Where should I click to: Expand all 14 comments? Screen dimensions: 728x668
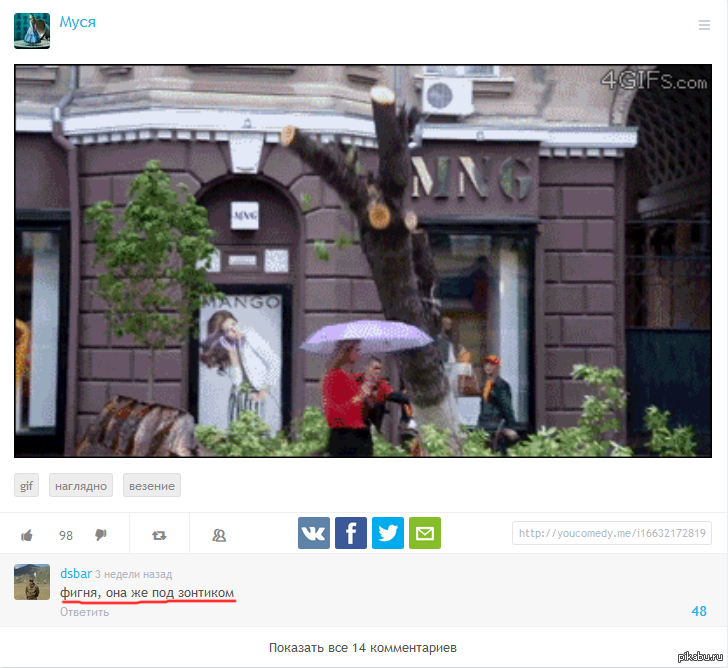pyautogui.click(x=363, y=647)
